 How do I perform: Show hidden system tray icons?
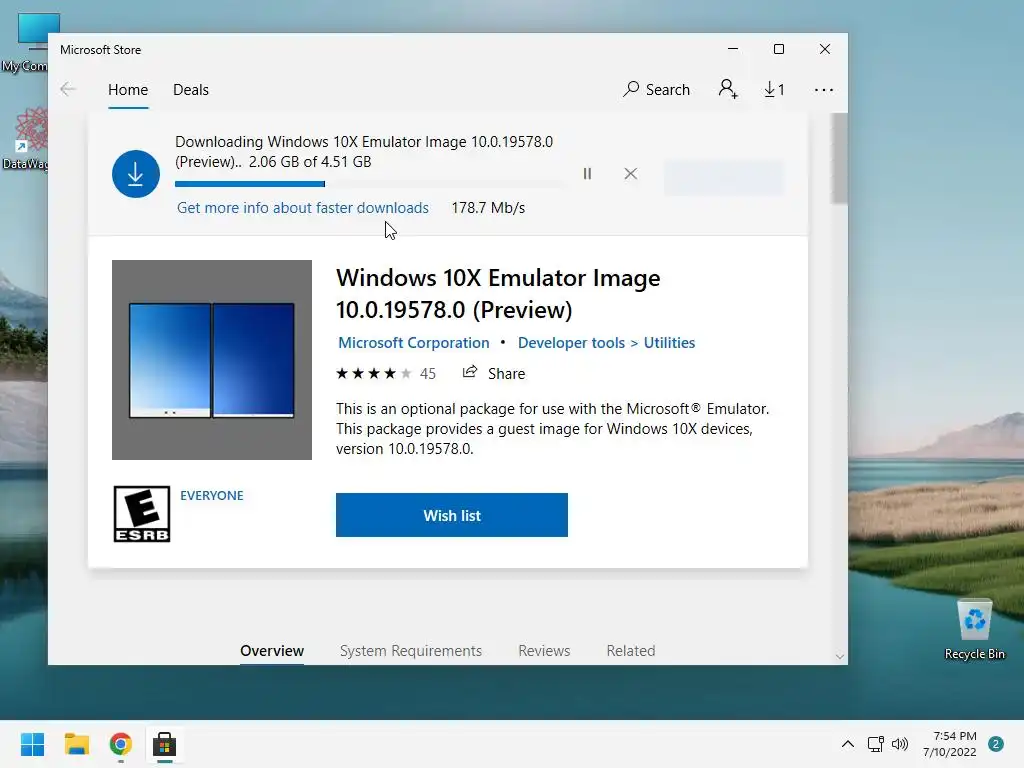click(x=848, y=744)
